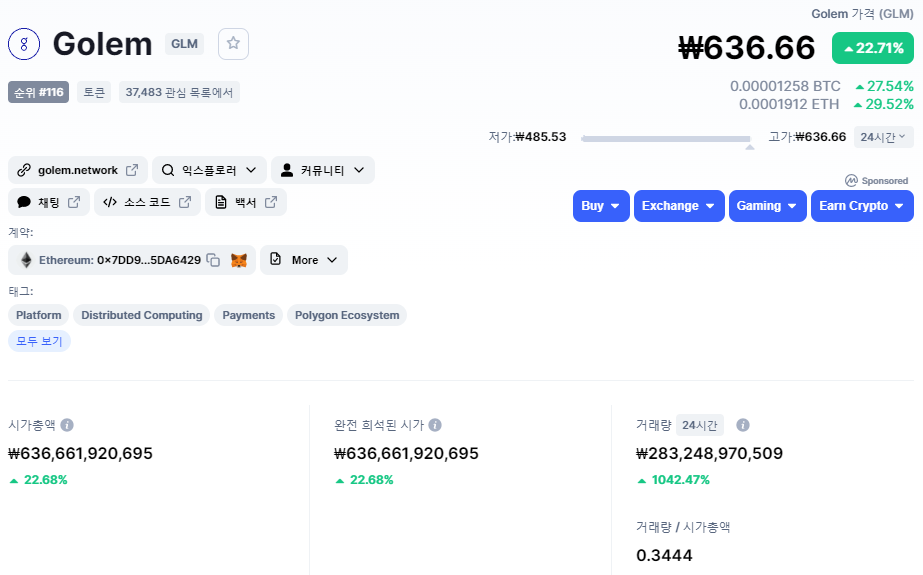This screenshot has width=923, height=575.
Task: Show info for 거래량
Action: 743,425
